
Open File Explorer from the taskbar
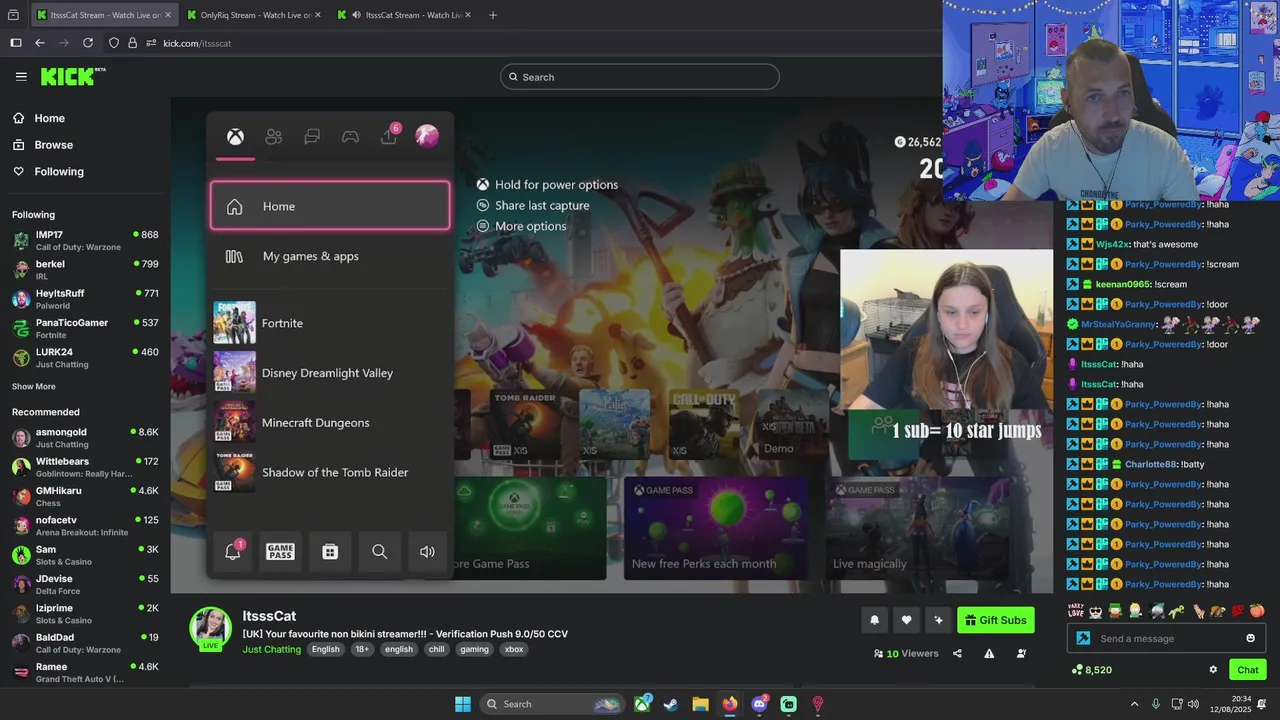[700, 704]
